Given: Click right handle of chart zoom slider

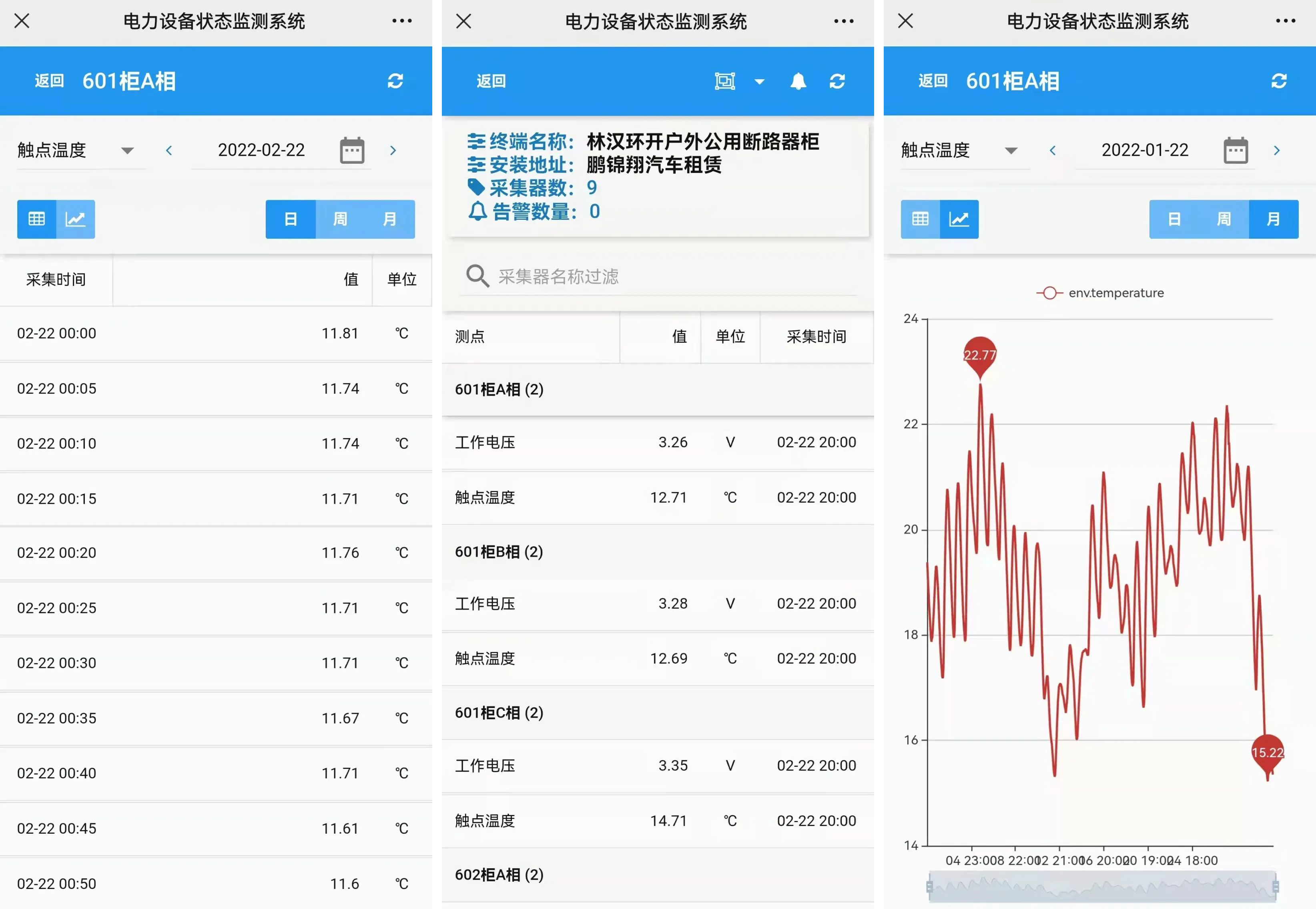Looking at the screenshot, I should (x=1275, y=886).
